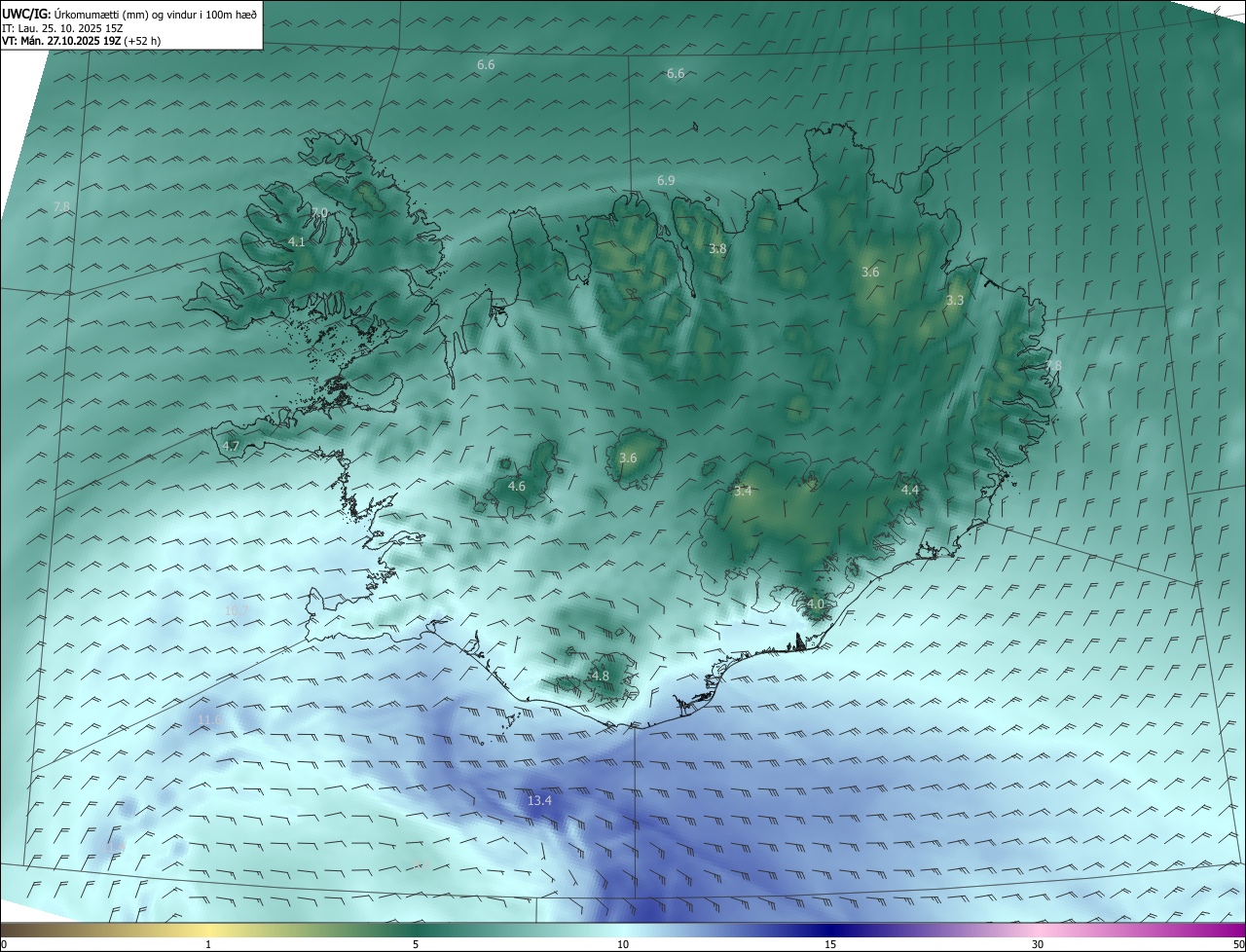1246x952 pixels.
Task: Click the 4.0 value at Vatnajökull's southern tip
Action: click(x=816, y=604)
